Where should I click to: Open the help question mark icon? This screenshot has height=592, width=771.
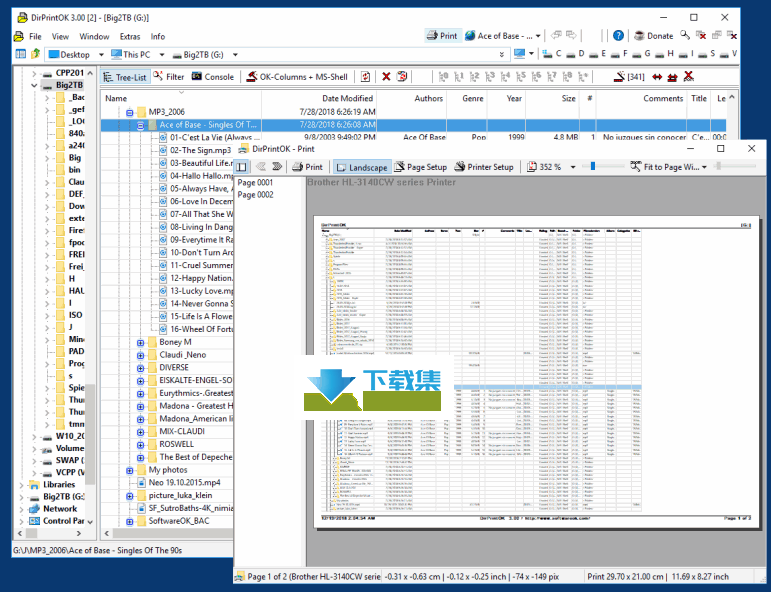[x=618, y=36]
